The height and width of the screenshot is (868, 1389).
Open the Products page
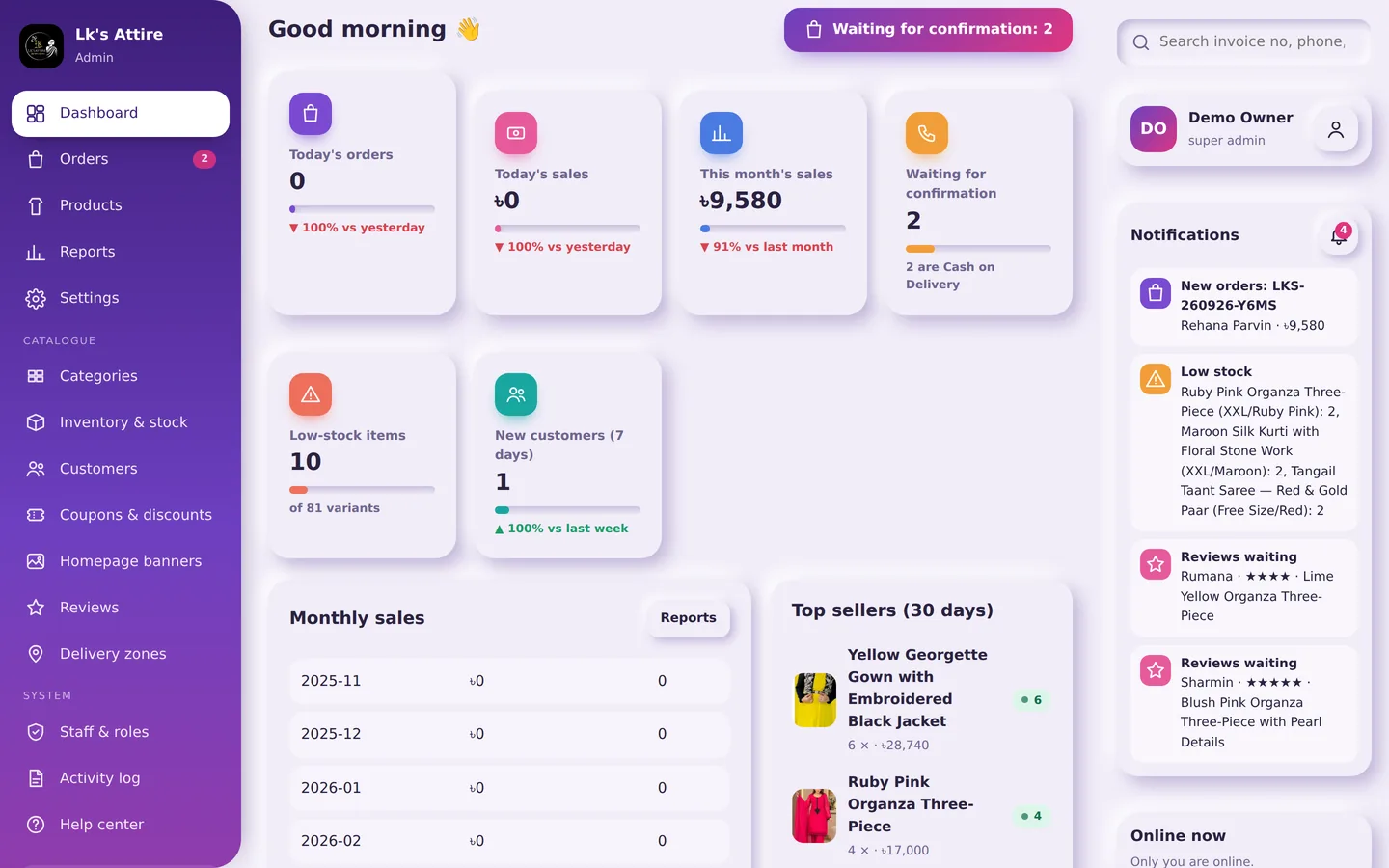tap(121, 206)
